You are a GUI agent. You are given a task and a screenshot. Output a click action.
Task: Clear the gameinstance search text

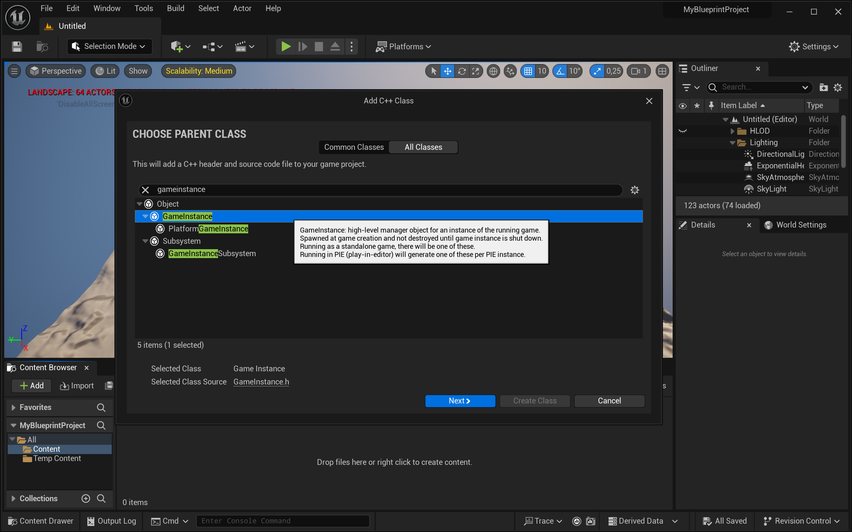click(145, 190)
